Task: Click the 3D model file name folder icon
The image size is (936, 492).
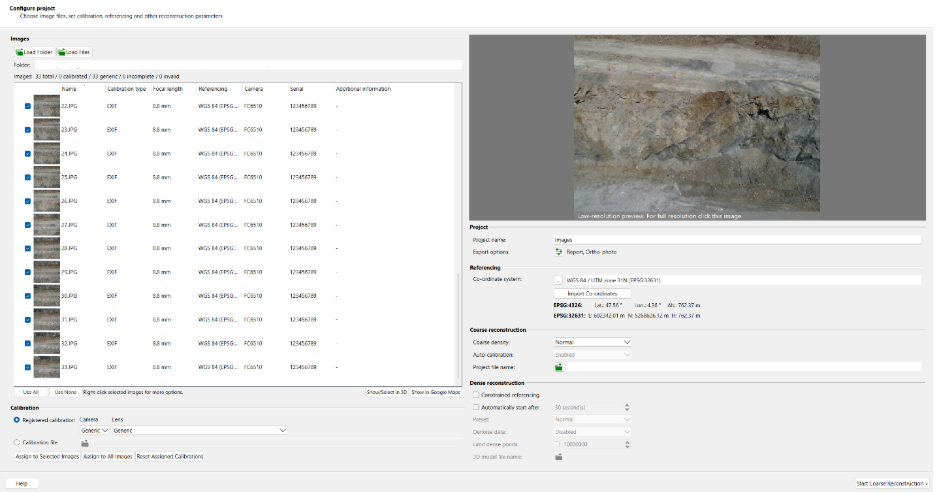Action: [x=560, y=457]
